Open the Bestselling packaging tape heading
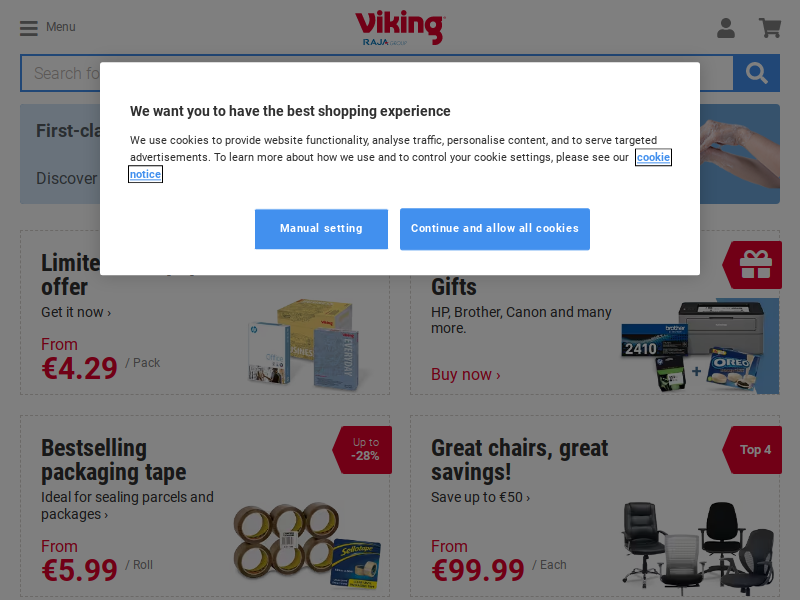Image resolution: width=800 pixels, height=600 pixels. (114, 460)
